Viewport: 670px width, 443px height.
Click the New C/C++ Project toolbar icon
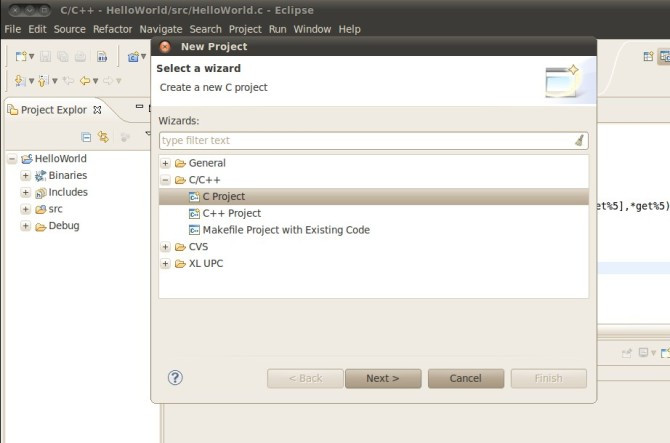[x=133, y=56]
